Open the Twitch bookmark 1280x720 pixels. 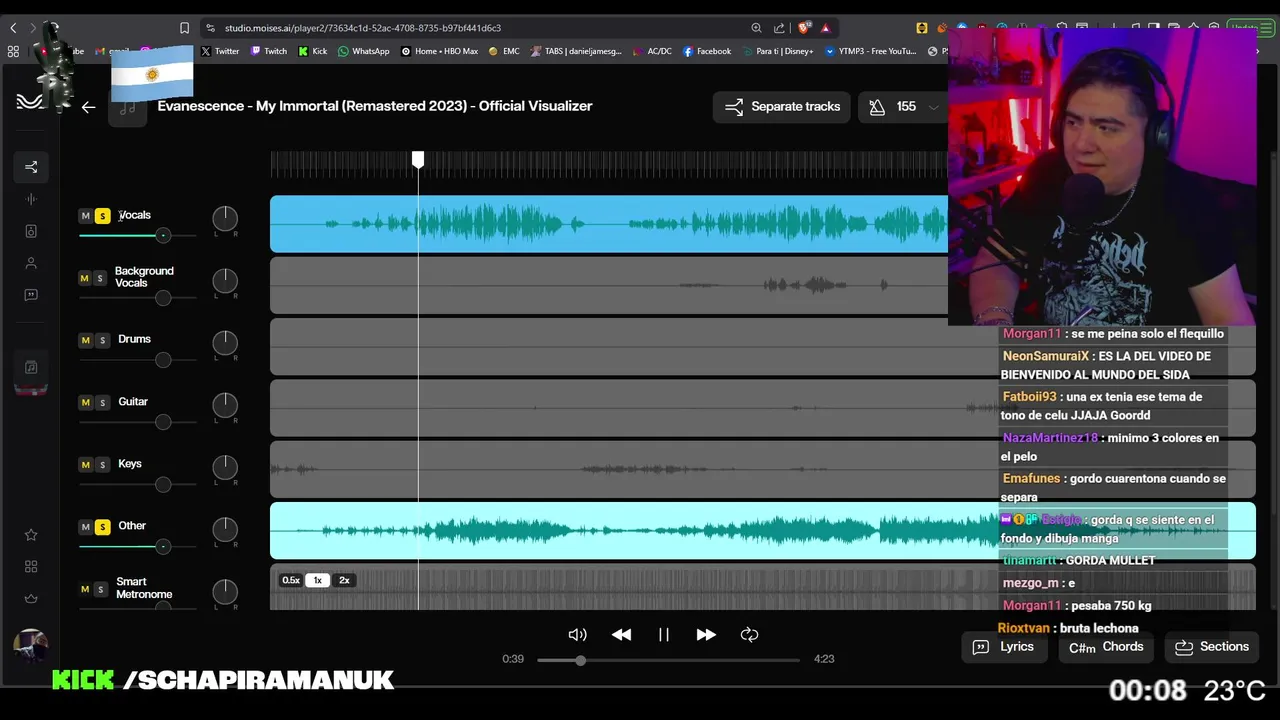point(269,51)
